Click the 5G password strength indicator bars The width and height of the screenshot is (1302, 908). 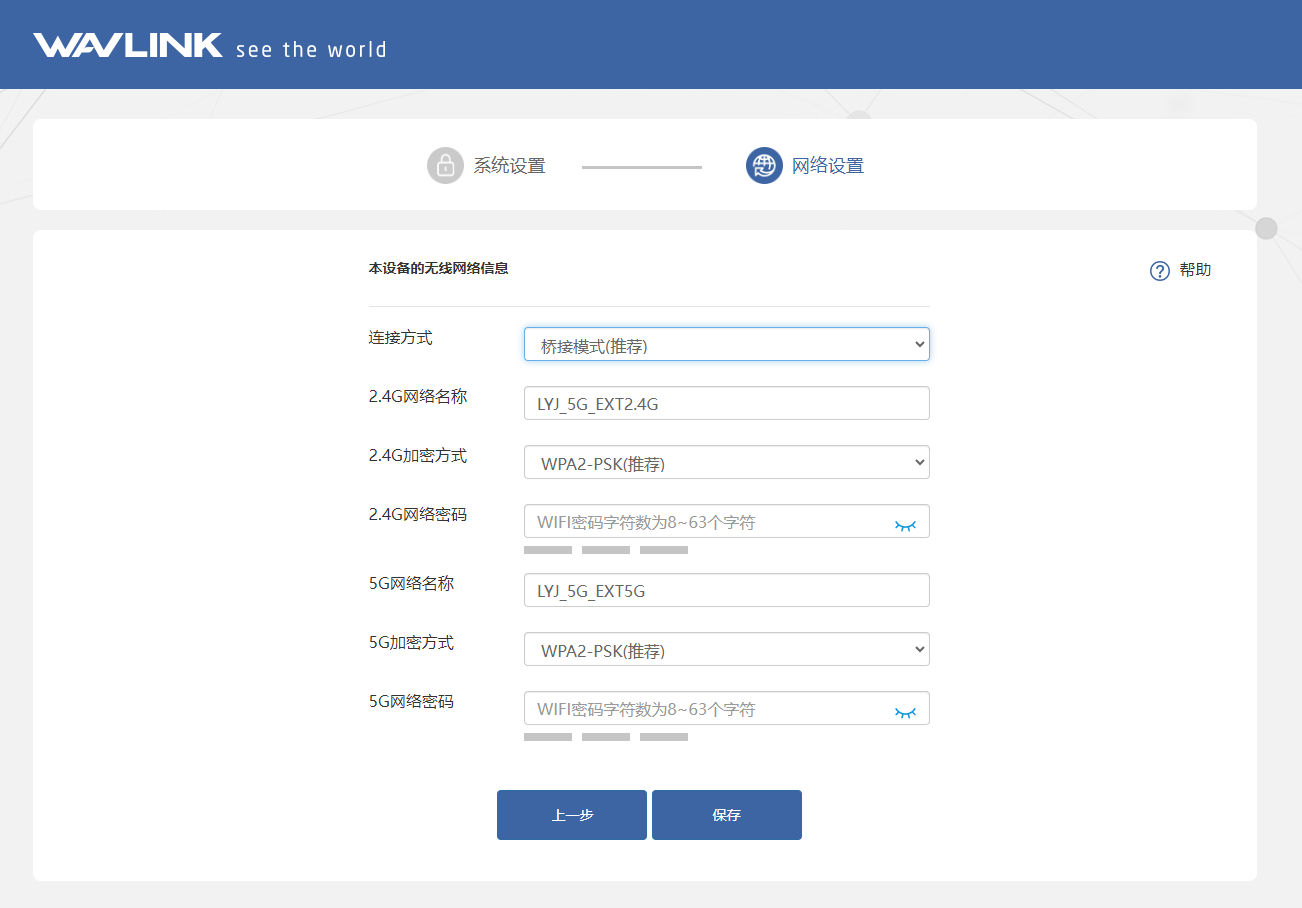pyautogui.click(x=606, y=737)
